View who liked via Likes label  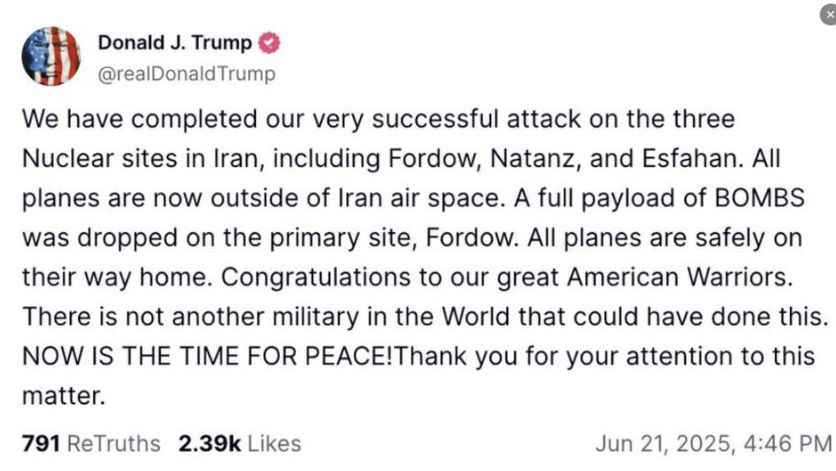point(274,444)
